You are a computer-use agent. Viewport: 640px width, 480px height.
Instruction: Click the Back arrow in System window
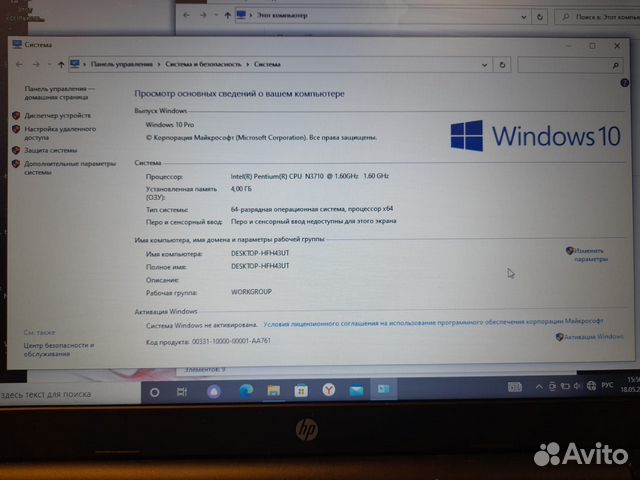[x=19, y=64]
